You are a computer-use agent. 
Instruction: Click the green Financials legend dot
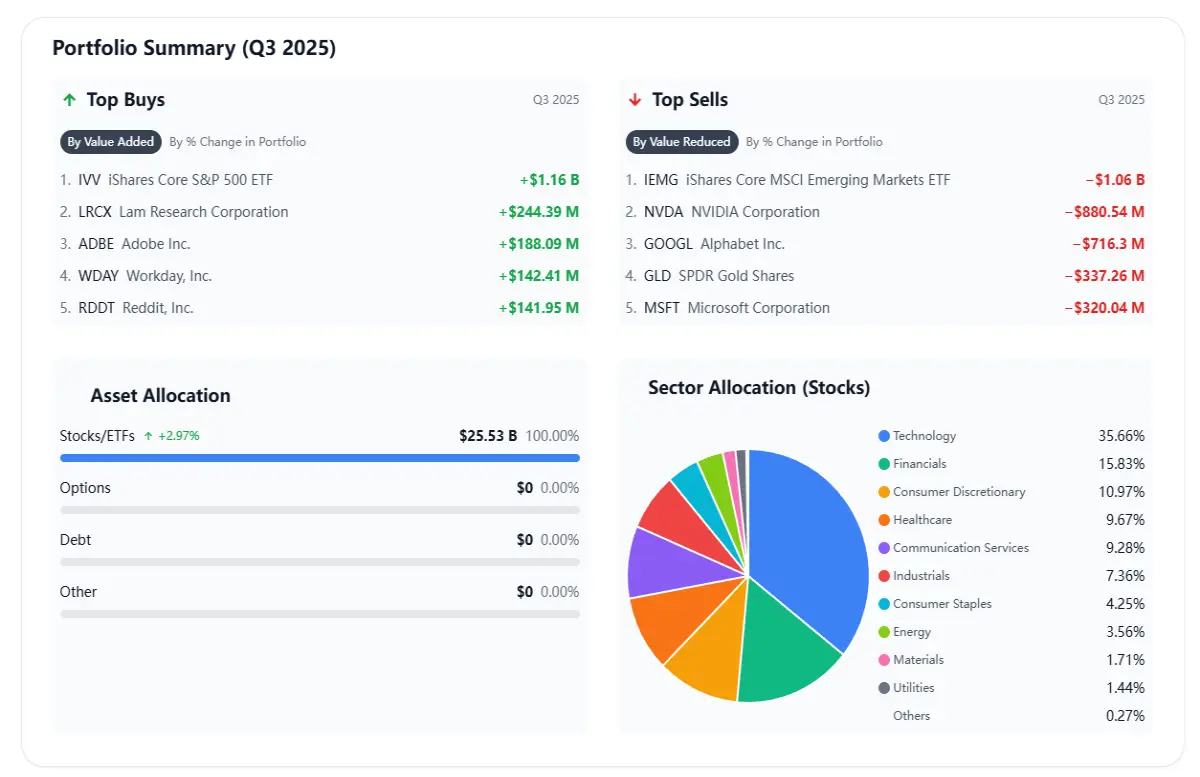884,464
